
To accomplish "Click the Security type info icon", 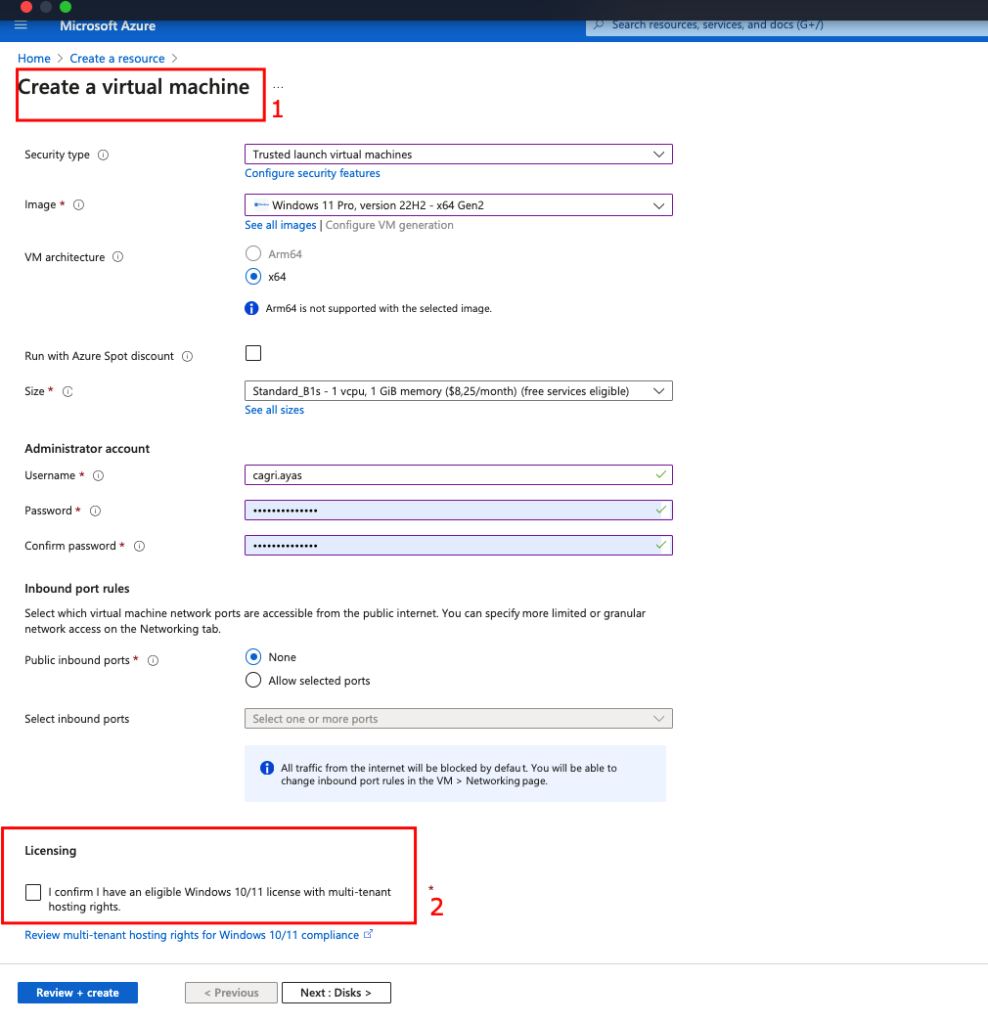I will [103, 155].
